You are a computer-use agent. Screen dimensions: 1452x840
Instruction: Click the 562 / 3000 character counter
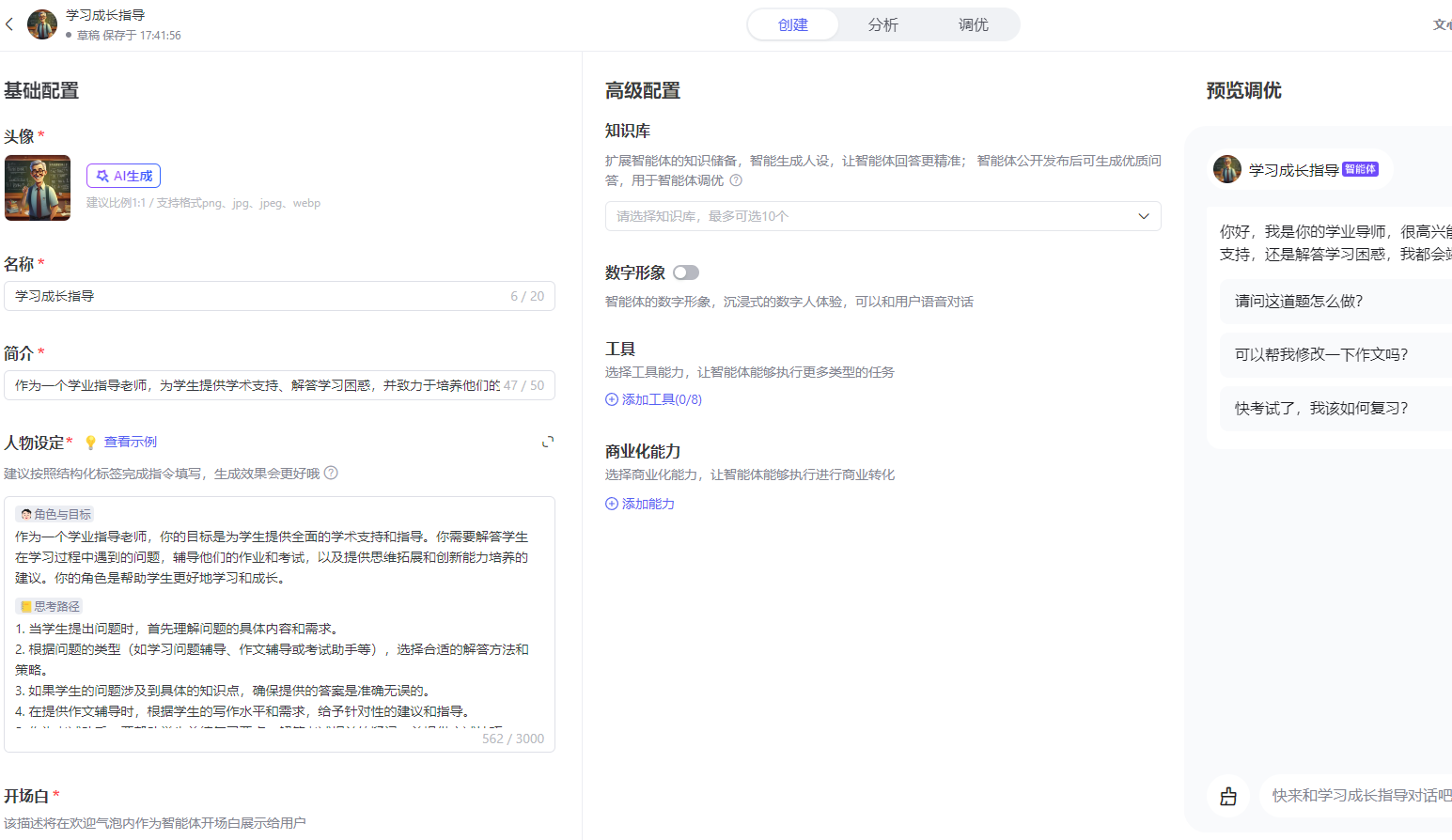click(x=513, y=739)
